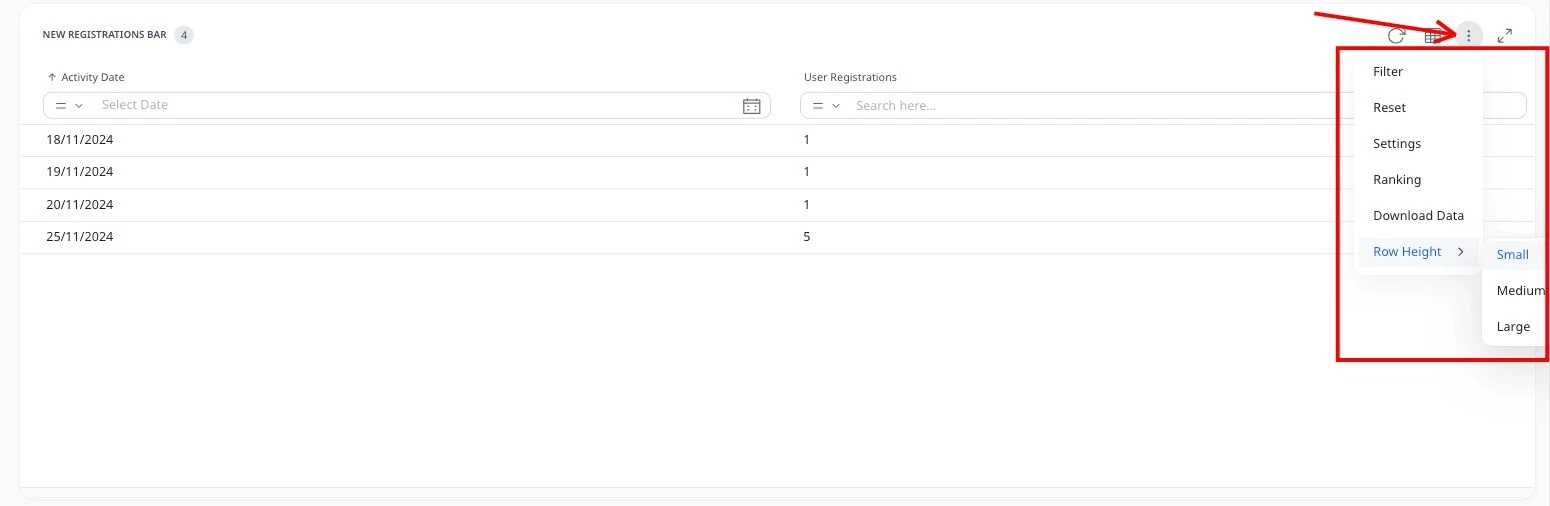1550x506 pixels.
Task: Click the record count badge showing 4
Action: tap(184, 35)
